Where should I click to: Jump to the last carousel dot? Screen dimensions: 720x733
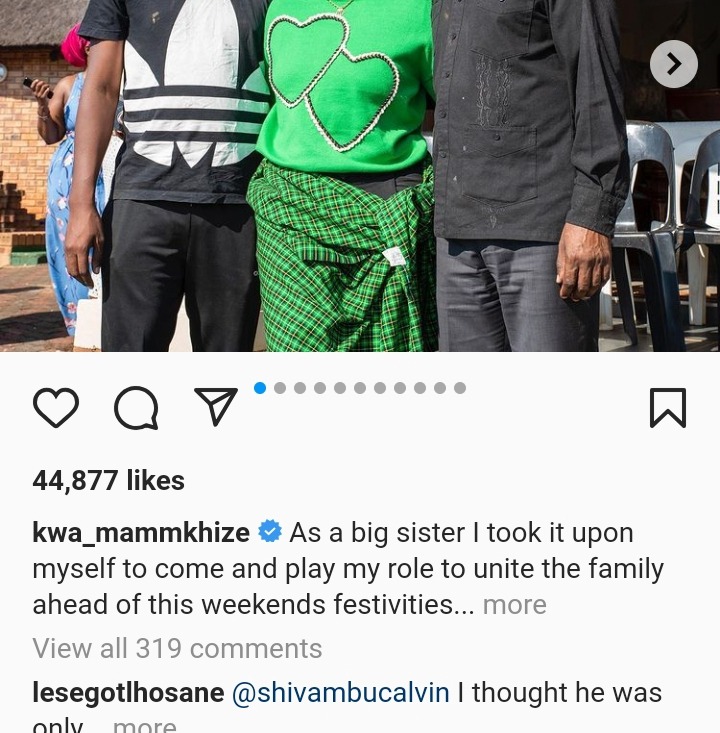460,388
